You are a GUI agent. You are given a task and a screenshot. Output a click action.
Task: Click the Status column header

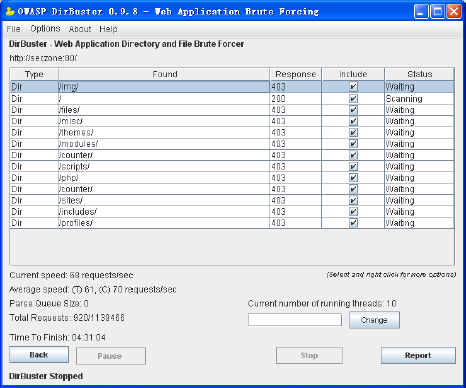[420, 74]
